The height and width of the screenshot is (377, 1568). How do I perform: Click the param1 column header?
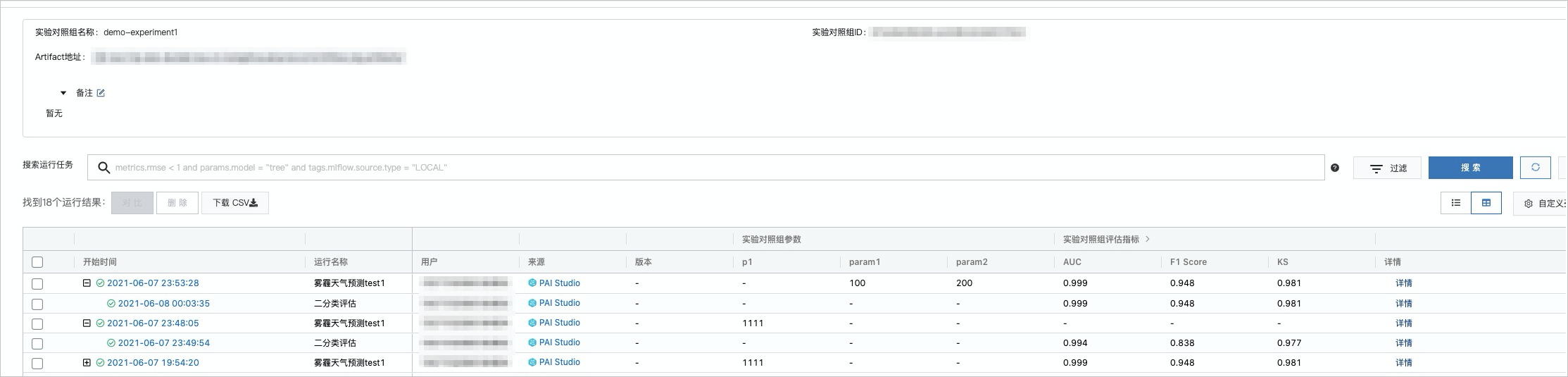(865, 262)
